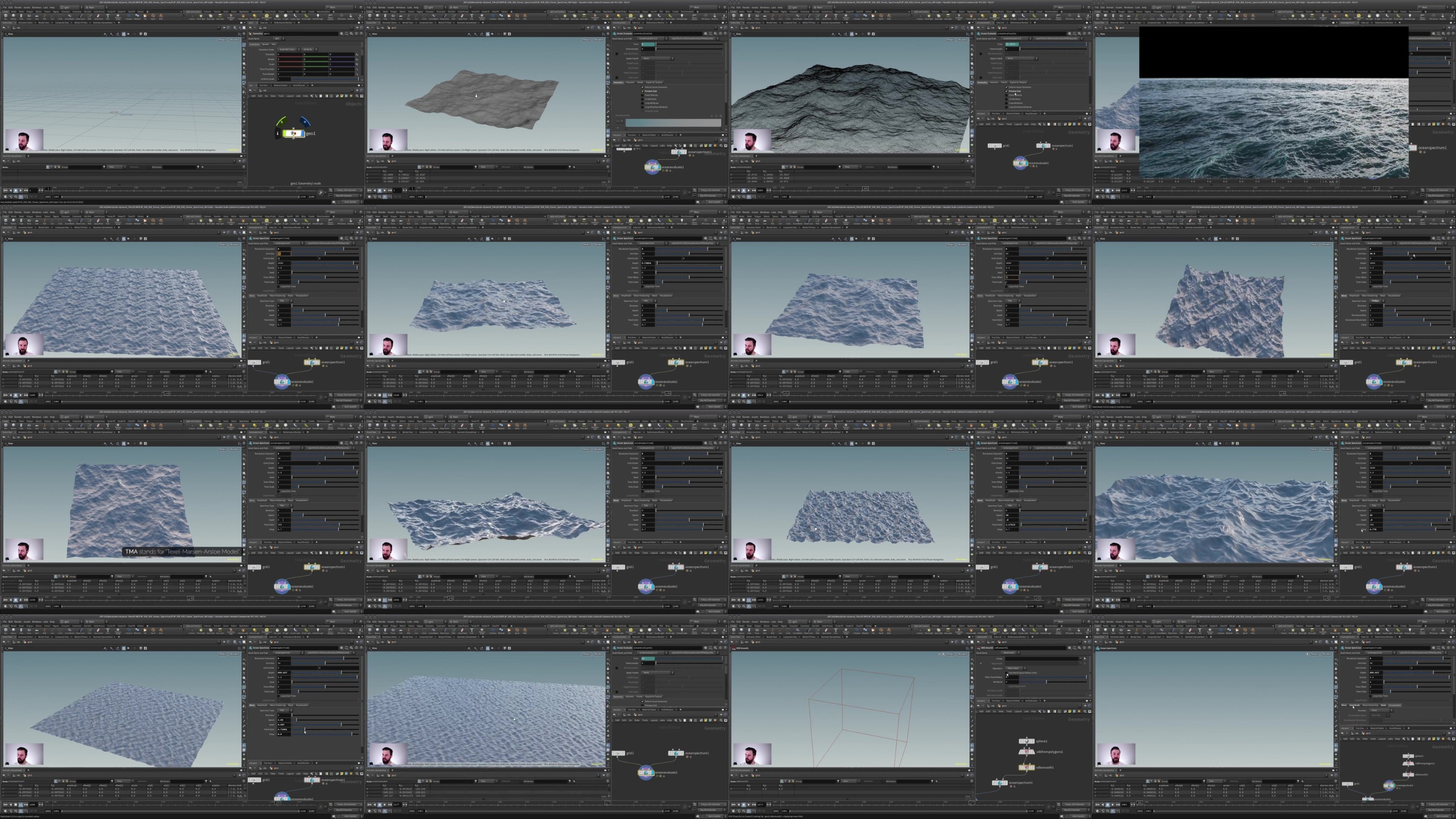This screenshot has width=1456, height=819.
Task: Select the sphere1 node
Action: pyautogui.click(x=1026, y=740)
